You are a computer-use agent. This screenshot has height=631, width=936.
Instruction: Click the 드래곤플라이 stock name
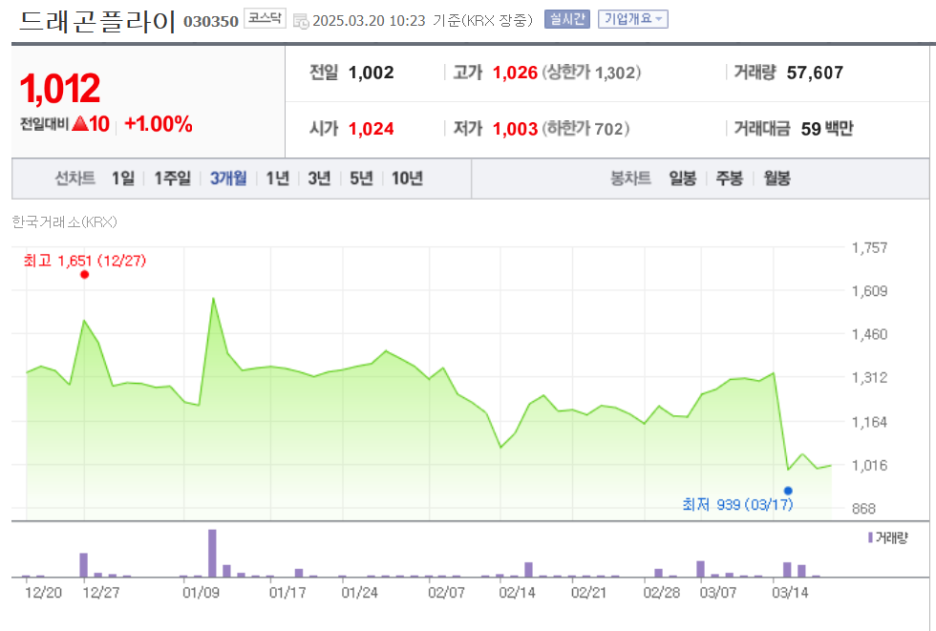point(97,21)
